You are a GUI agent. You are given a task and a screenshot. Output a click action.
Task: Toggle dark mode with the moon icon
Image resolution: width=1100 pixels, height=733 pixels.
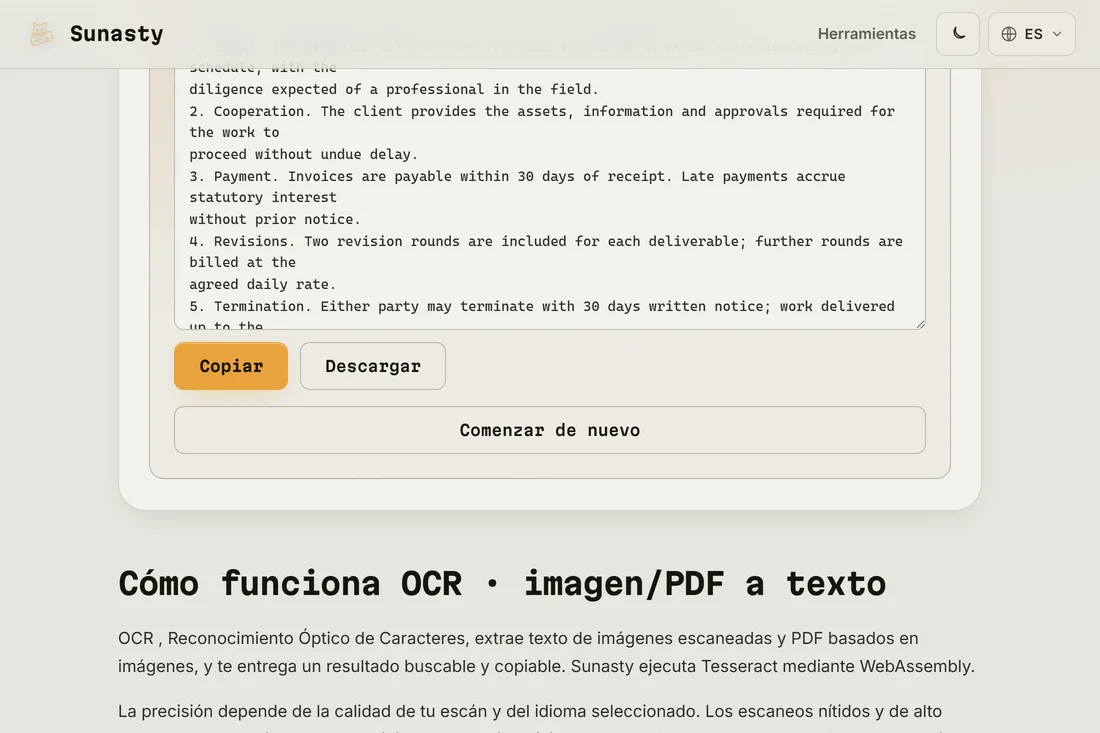(958, 34)
